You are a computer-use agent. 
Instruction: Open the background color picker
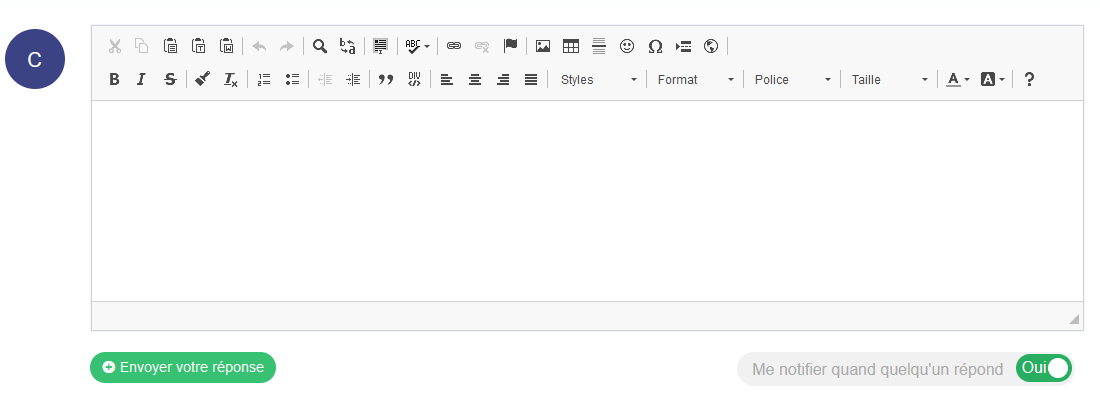993,79
